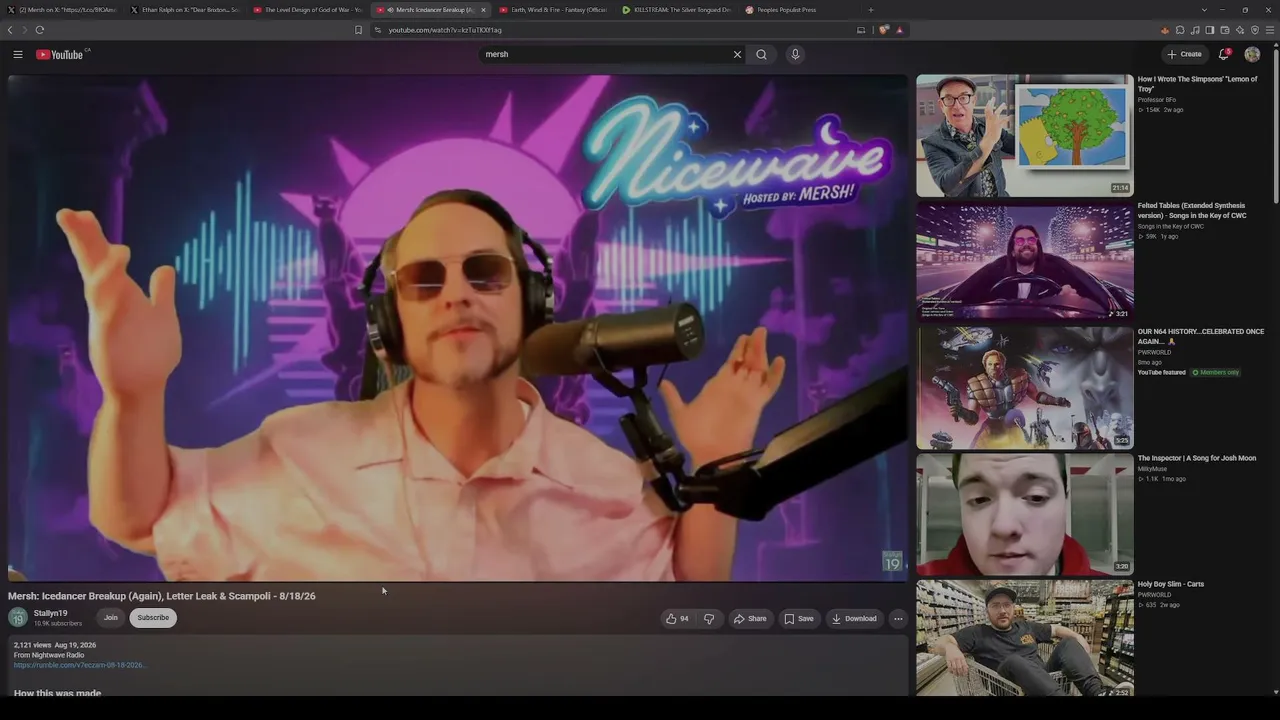Click 'MilkyMuse' channel name
This screenshot has height=720, width=1280.
click(x=1152, y=468)
